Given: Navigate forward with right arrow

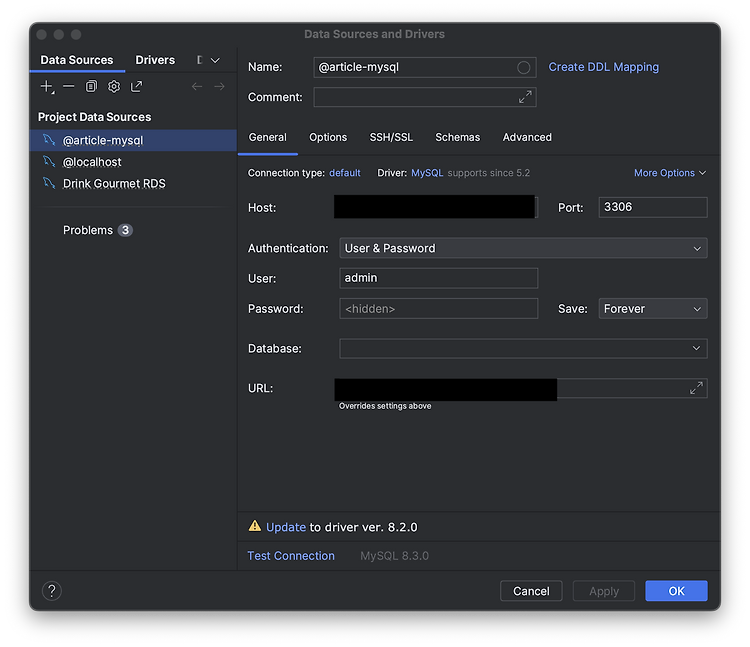Looking at the screenshot, I should 219,87.
